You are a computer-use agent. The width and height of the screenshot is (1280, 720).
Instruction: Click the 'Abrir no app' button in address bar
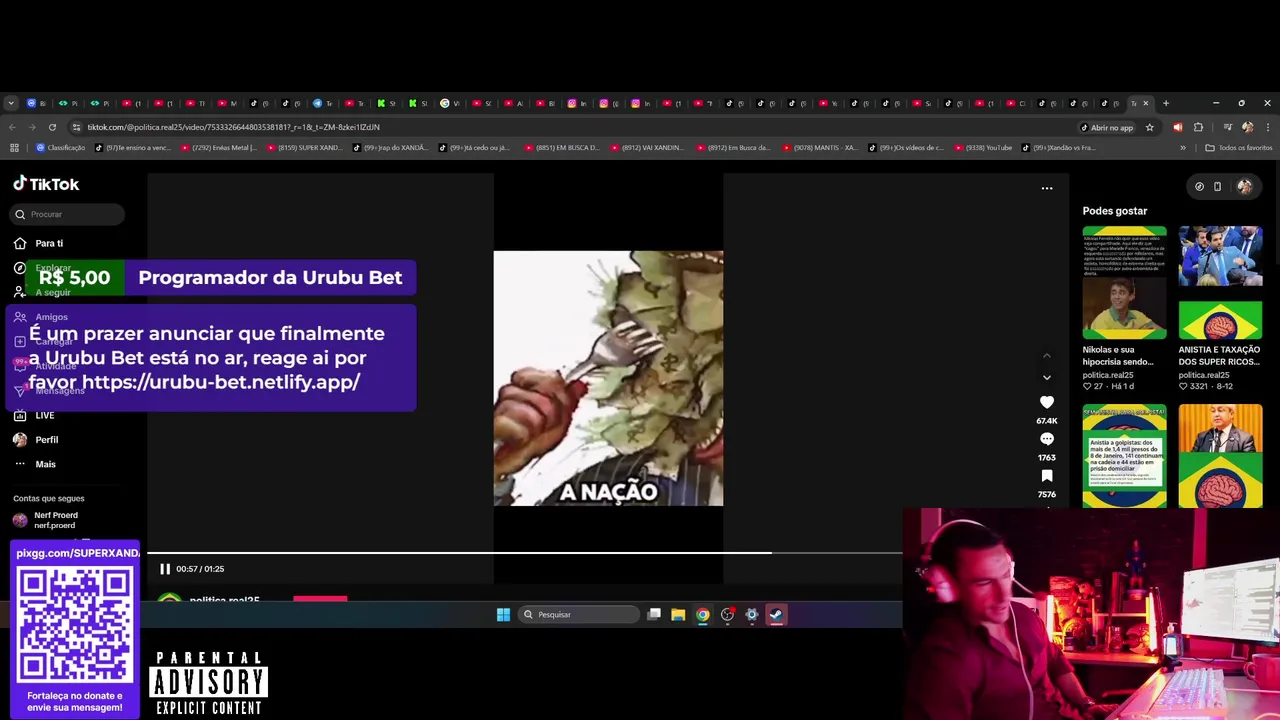(x=1106, y=127)
